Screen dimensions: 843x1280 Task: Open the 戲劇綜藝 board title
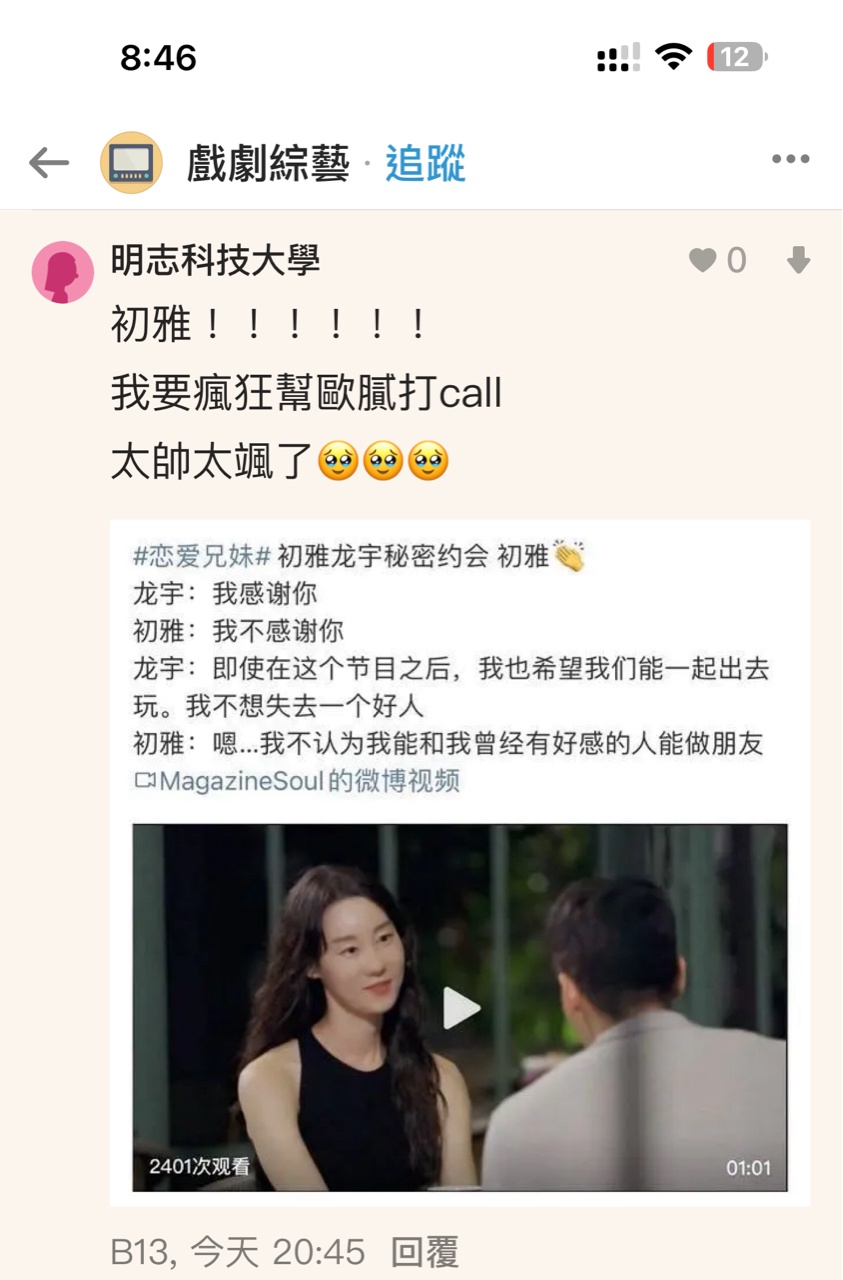268,163
